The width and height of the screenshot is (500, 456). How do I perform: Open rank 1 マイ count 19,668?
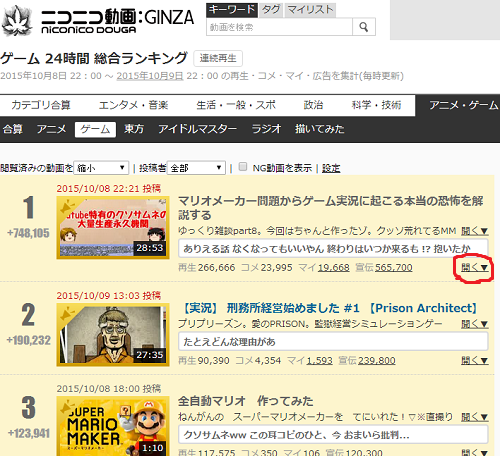tap(334, 268)
